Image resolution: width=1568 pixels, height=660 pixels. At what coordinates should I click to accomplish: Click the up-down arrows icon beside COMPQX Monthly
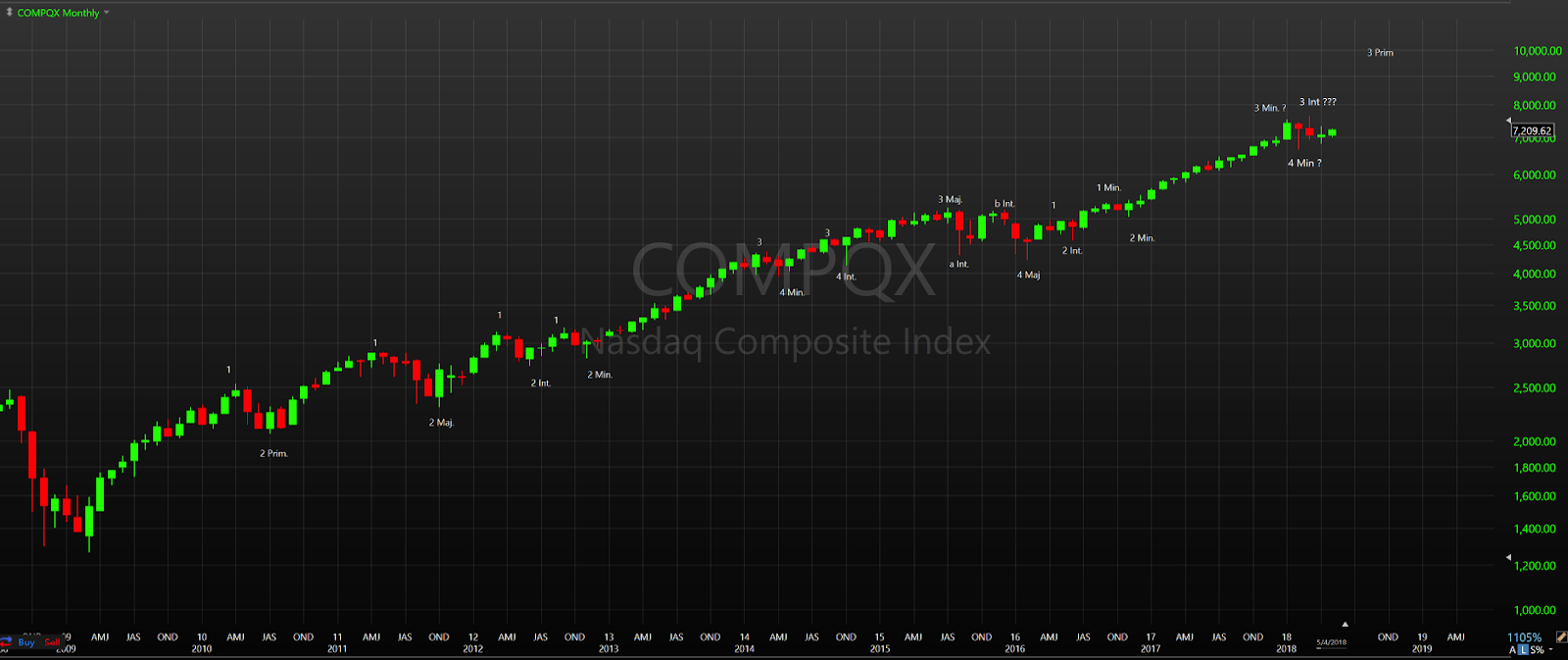click(9, 12)
